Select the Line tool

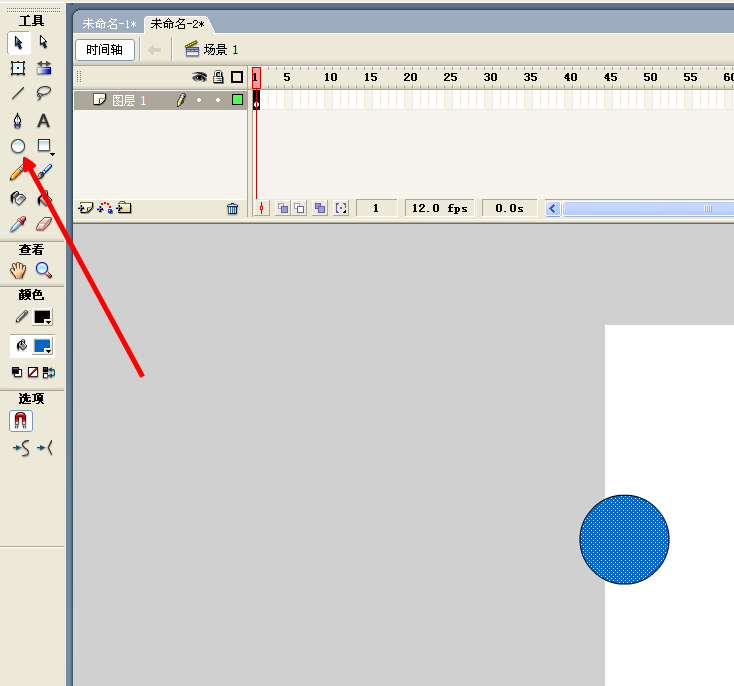click(x=18, y=93)
